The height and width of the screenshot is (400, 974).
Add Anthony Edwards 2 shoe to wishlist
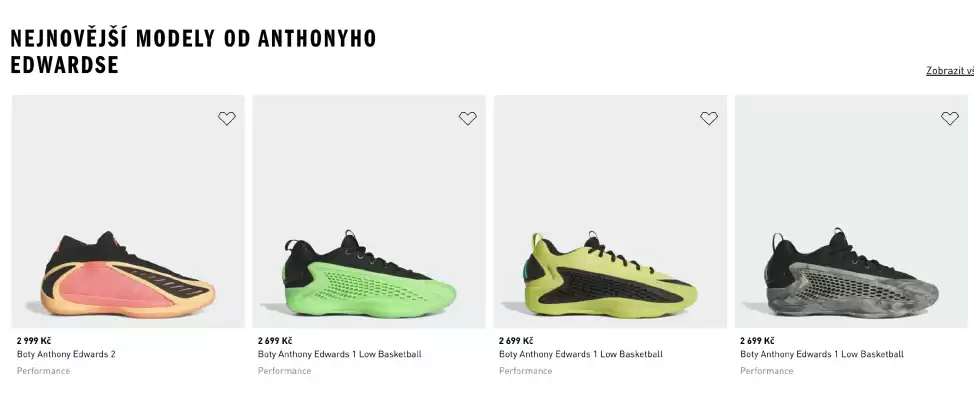click(x=227, y=118)
